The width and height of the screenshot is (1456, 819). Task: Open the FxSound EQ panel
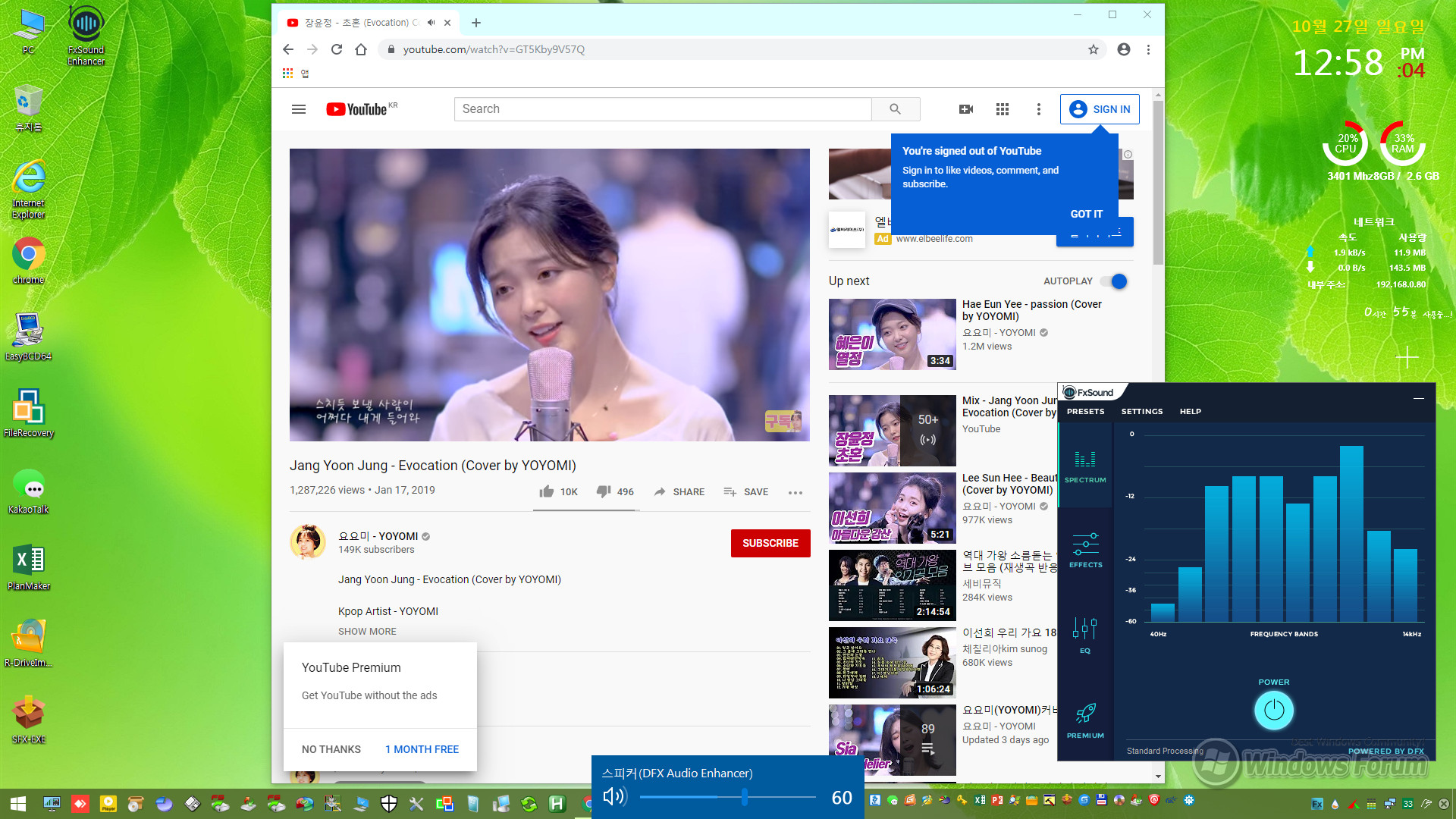click(x=1085, y=635)
